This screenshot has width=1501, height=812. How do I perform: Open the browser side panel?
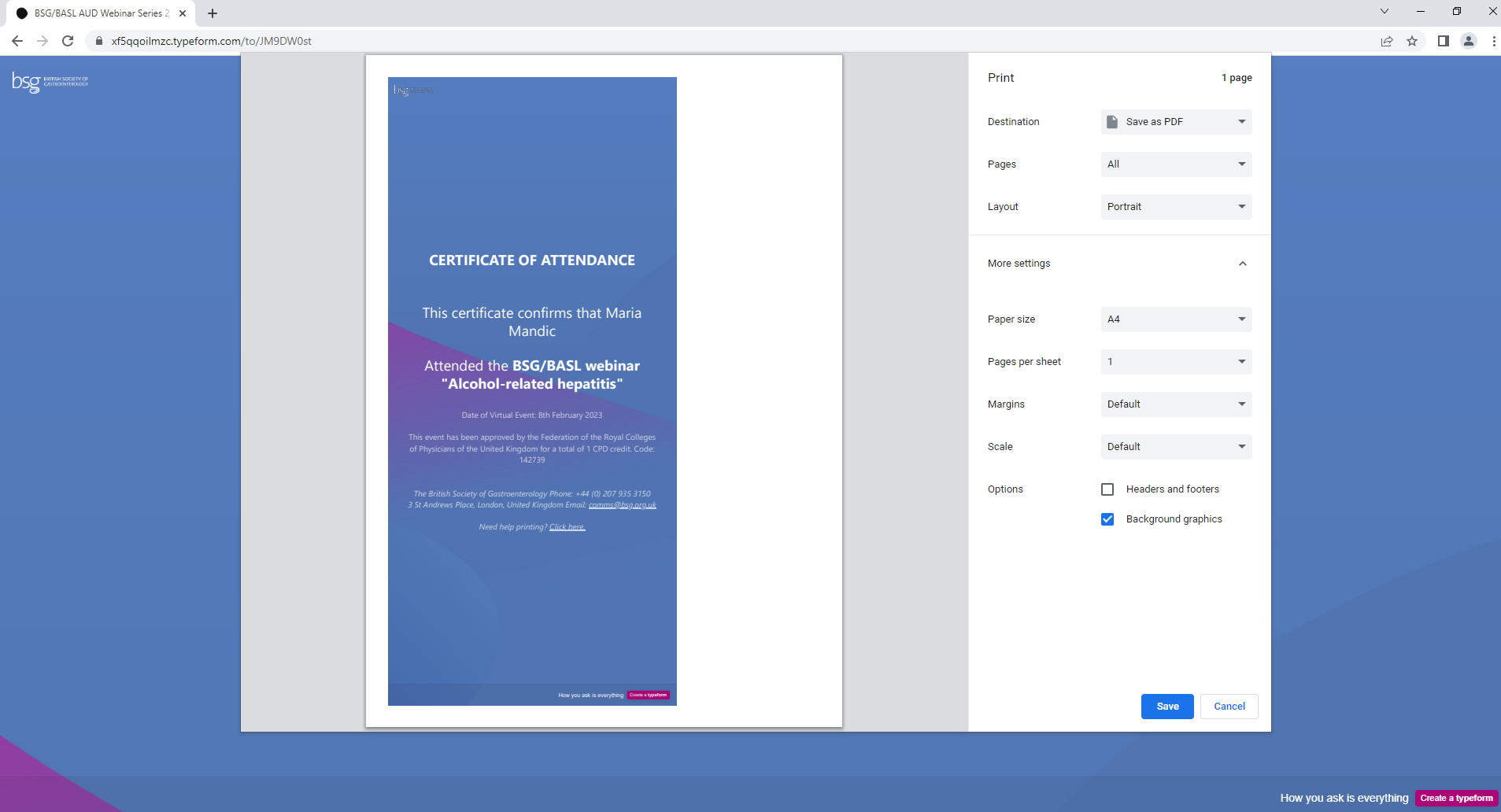(1444, 41)
